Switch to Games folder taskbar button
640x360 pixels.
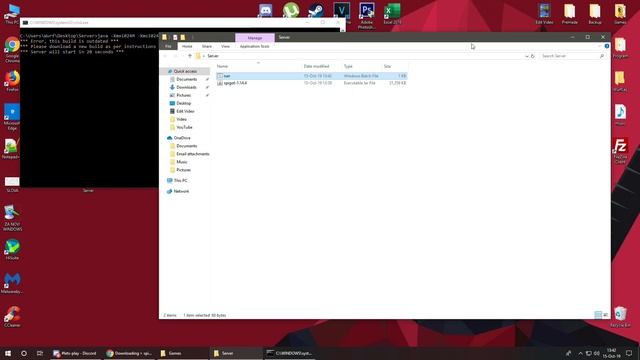point(182,353)
